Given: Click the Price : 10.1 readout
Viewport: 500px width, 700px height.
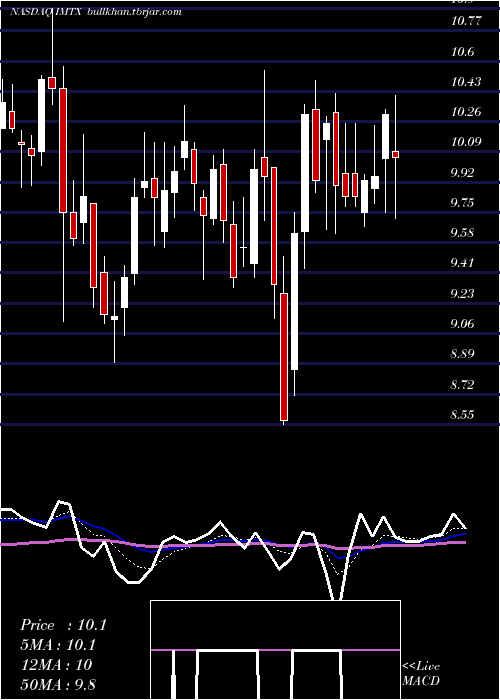Looking at the screenshot, I should coord(64,625).
